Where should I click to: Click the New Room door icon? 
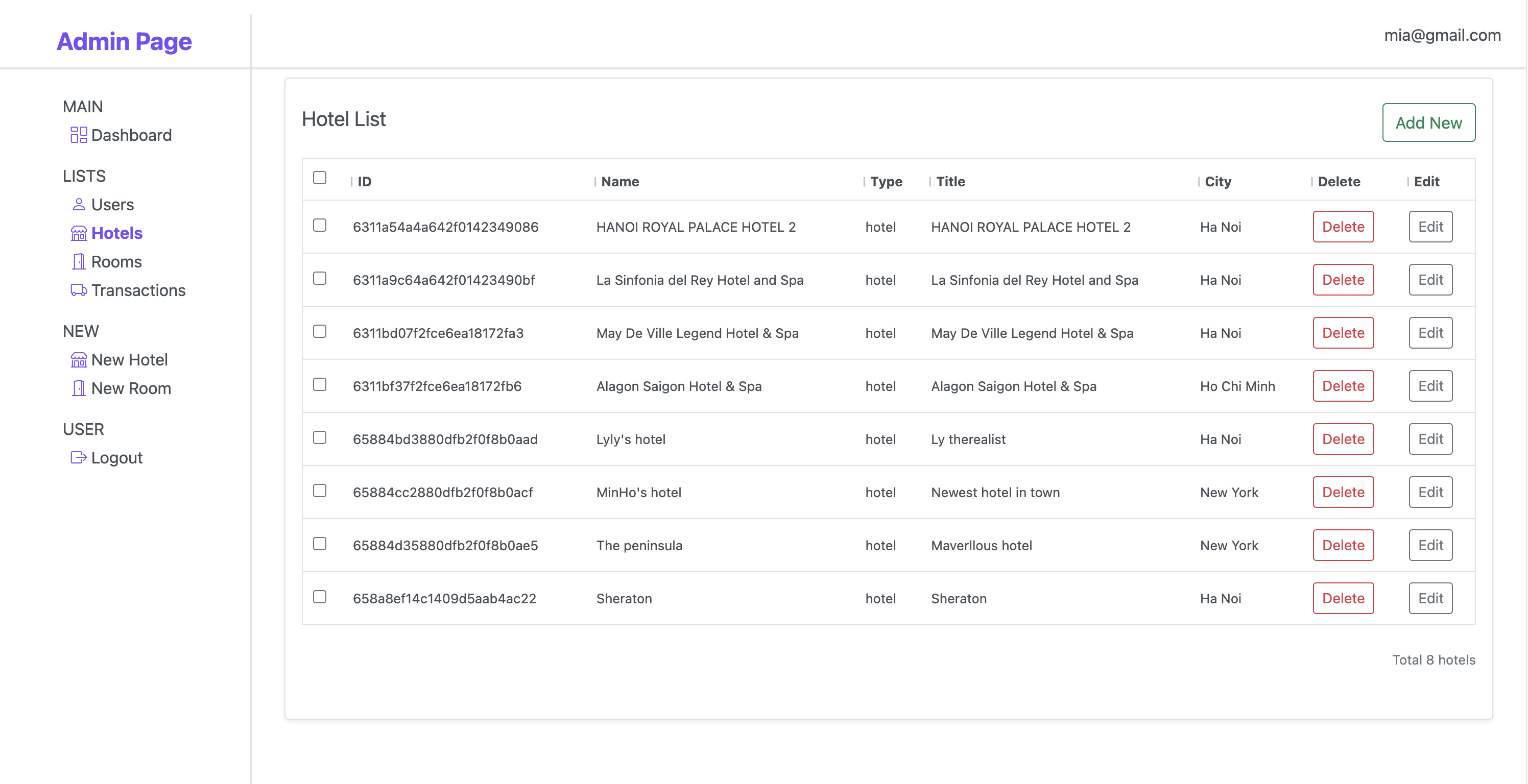pos(78,388)
